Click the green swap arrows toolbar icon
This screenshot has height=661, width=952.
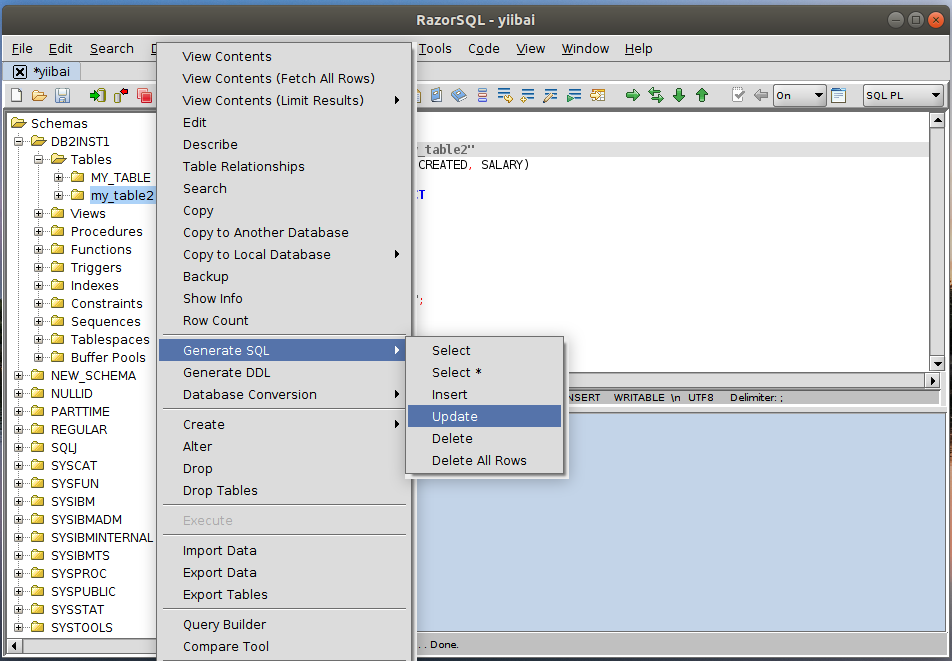click(x=656, y=95)
